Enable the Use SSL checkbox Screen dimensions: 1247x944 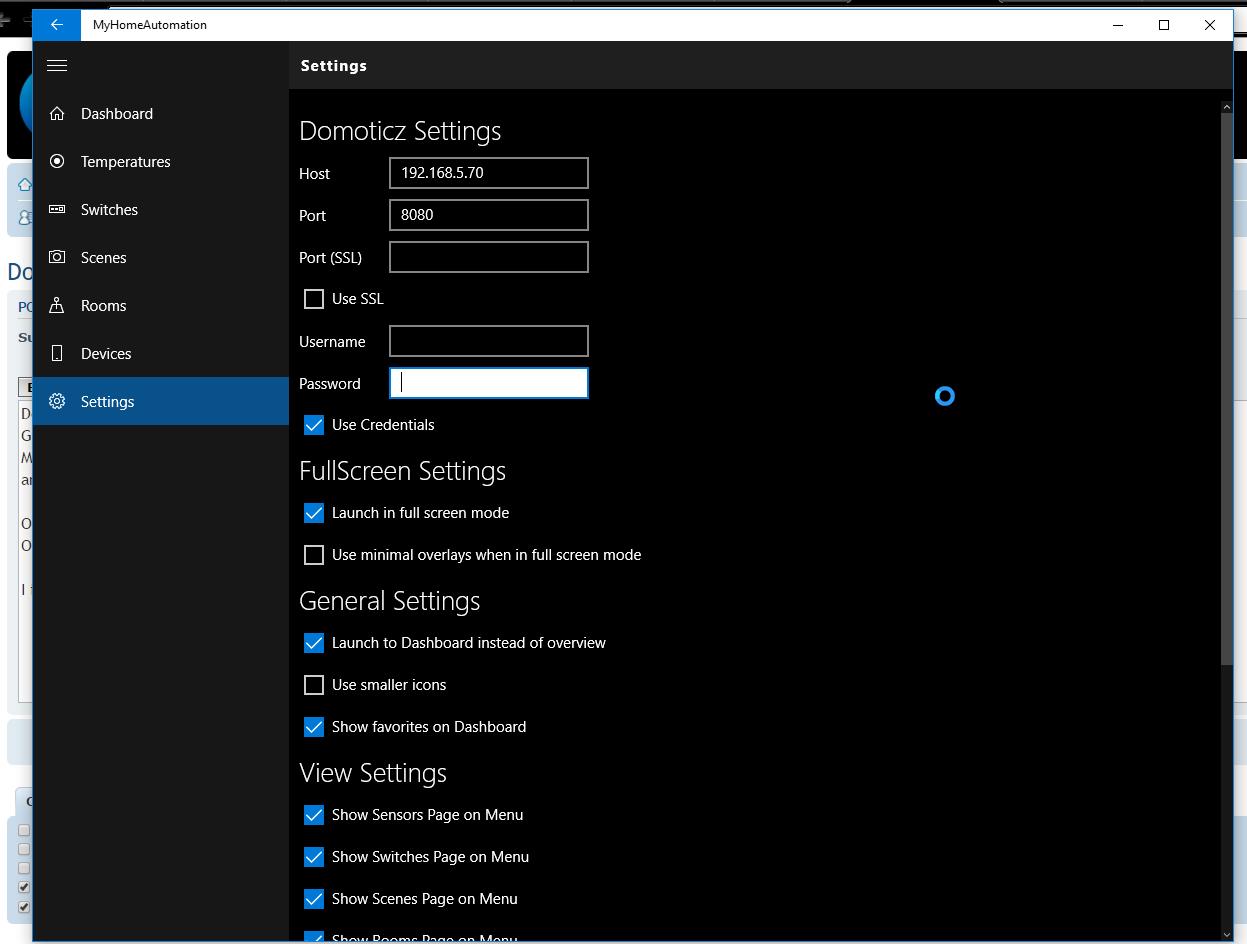(314, 298)
